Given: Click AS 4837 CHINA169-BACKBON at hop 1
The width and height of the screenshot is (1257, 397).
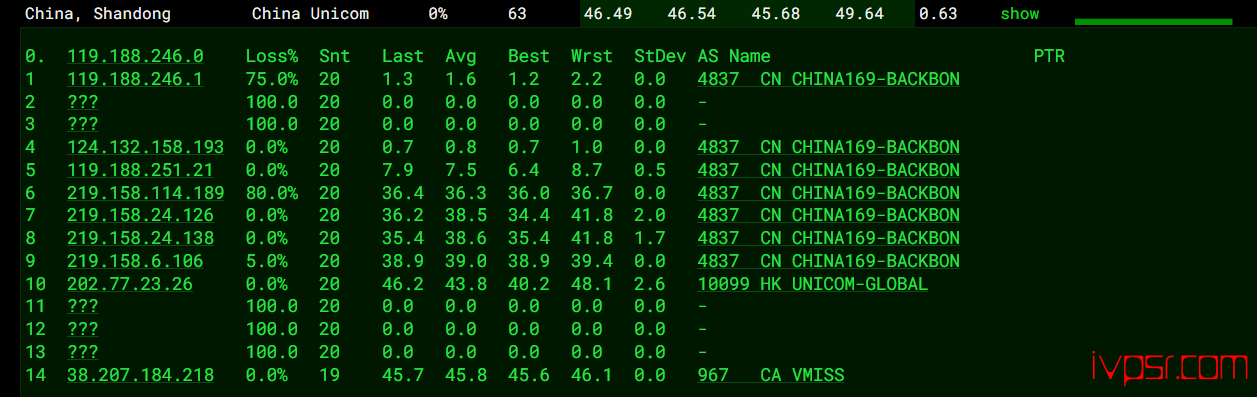Looking at the screenshot, I should 828,79.
